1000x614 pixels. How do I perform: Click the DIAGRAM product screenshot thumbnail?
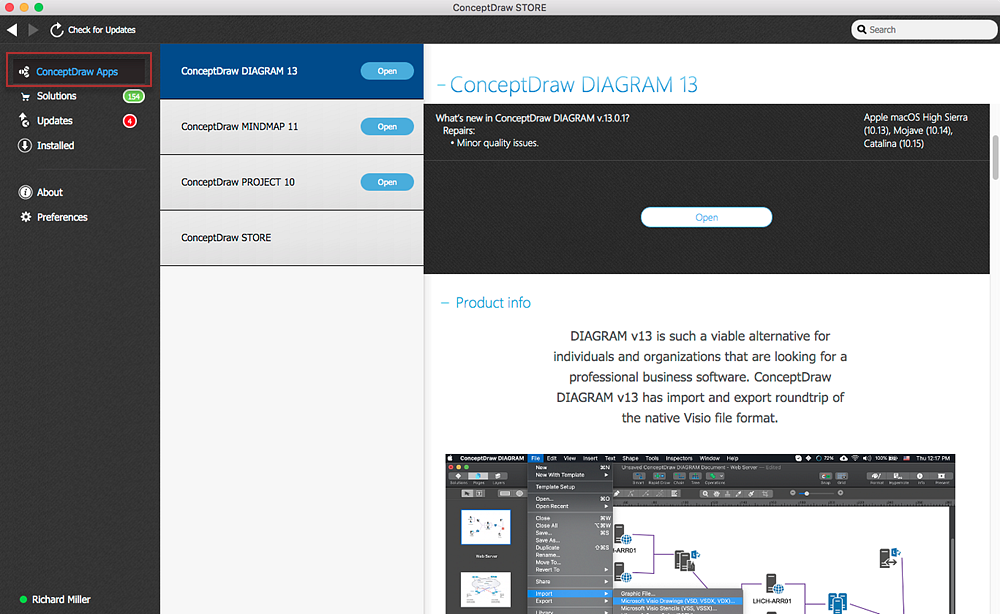click(700, 534)
